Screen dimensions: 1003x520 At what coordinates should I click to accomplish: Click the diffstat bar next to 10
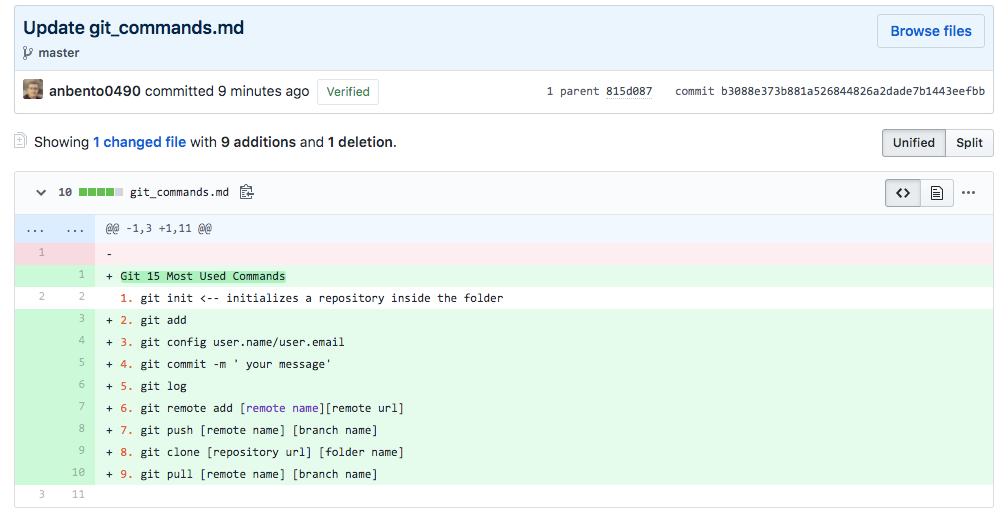pyautogui.click(x=100, y=192)
